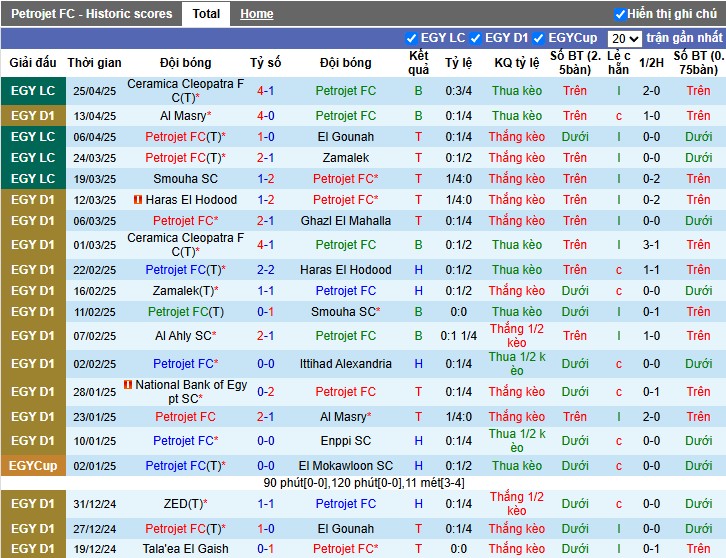726x558 pixels.
Task: Click Smouha SC away team on 11/02/25
Action: (x=345, y=312)
